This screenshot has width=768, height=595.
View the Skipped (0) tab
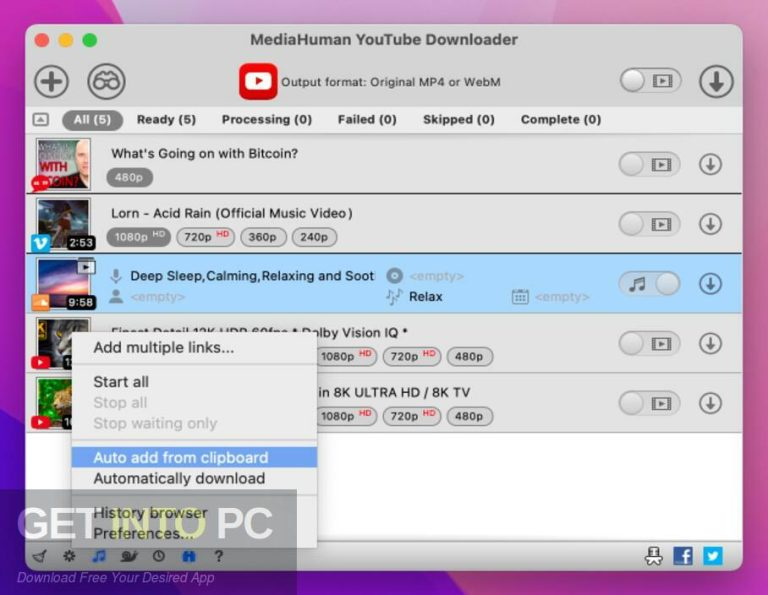pyautogui.click(x=458, y=119)
